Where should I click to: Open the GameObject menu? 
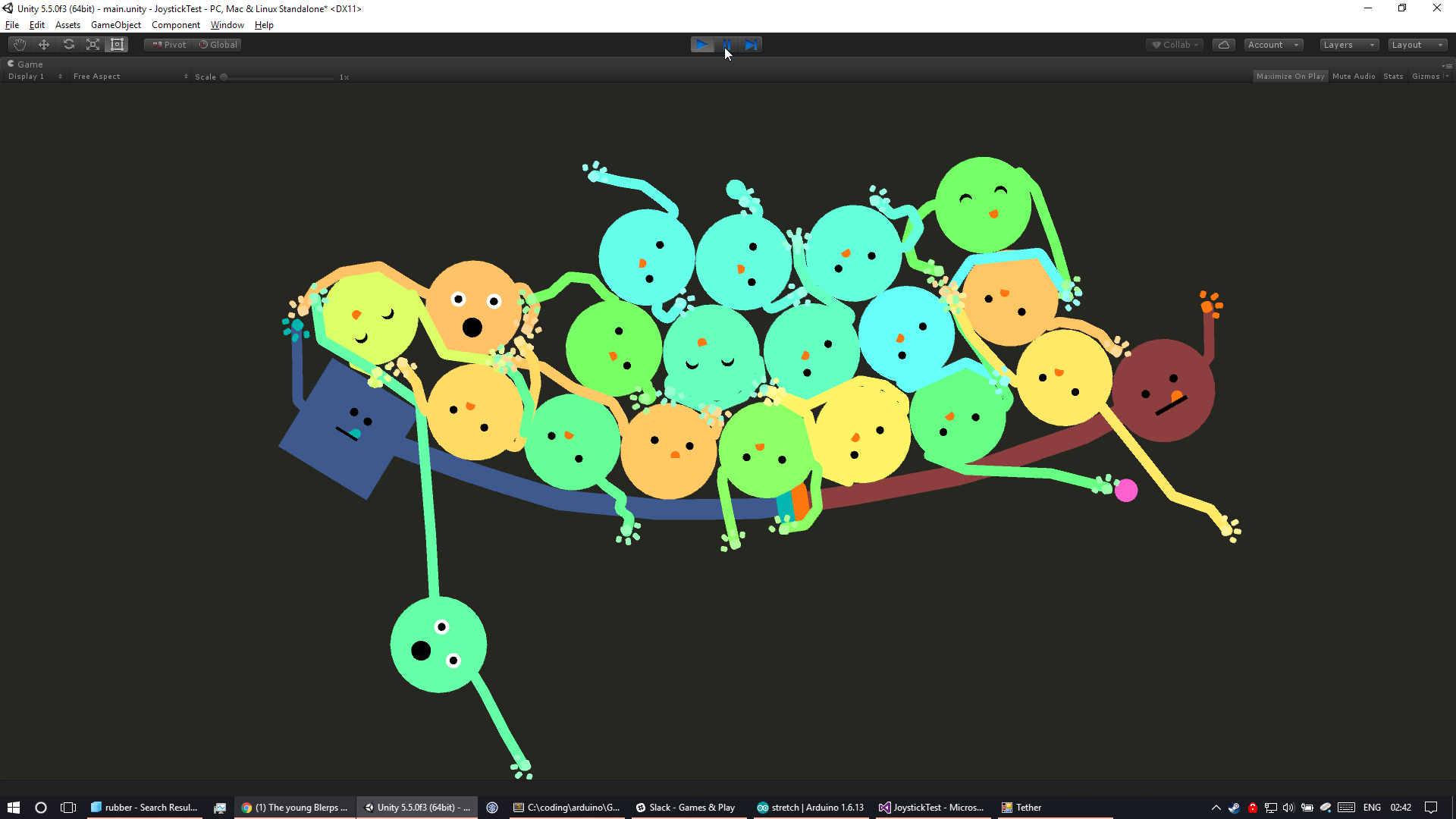(x=115, y=25)
